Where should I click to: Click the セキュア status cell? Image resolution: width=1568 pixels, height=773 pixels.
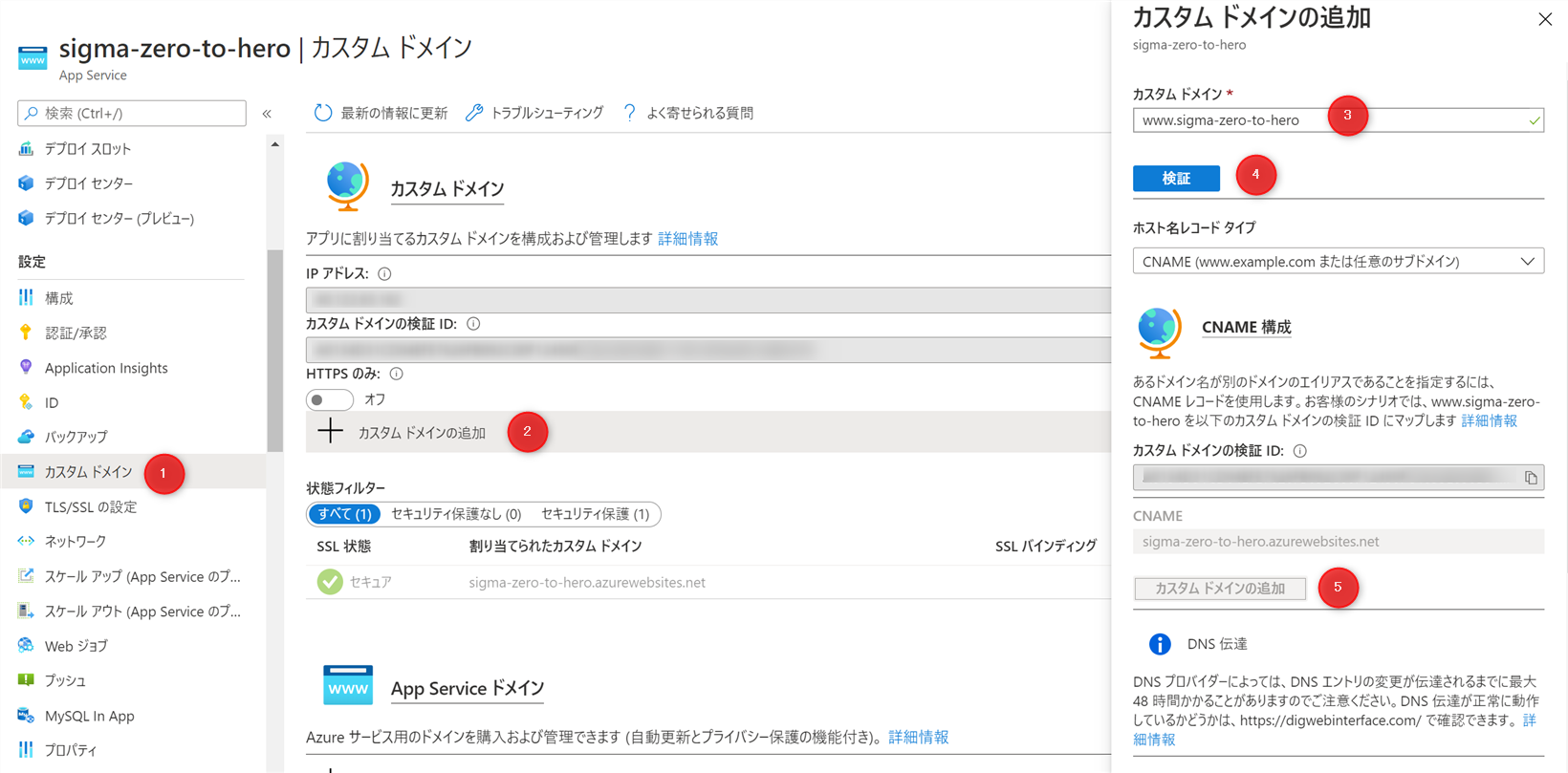coord(355,582)
